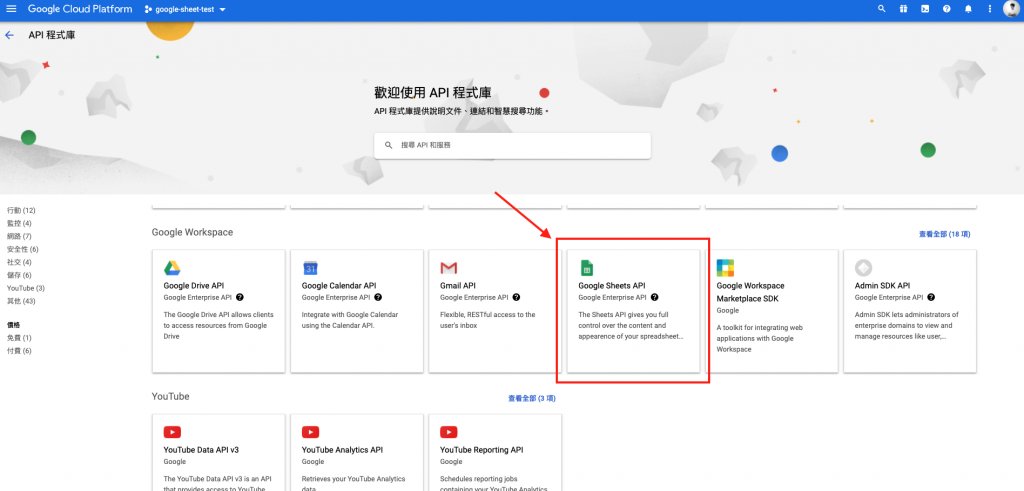The image size is (1024, 491).
Task: Open the help question mark icon
Action: [x=946, y=9]
